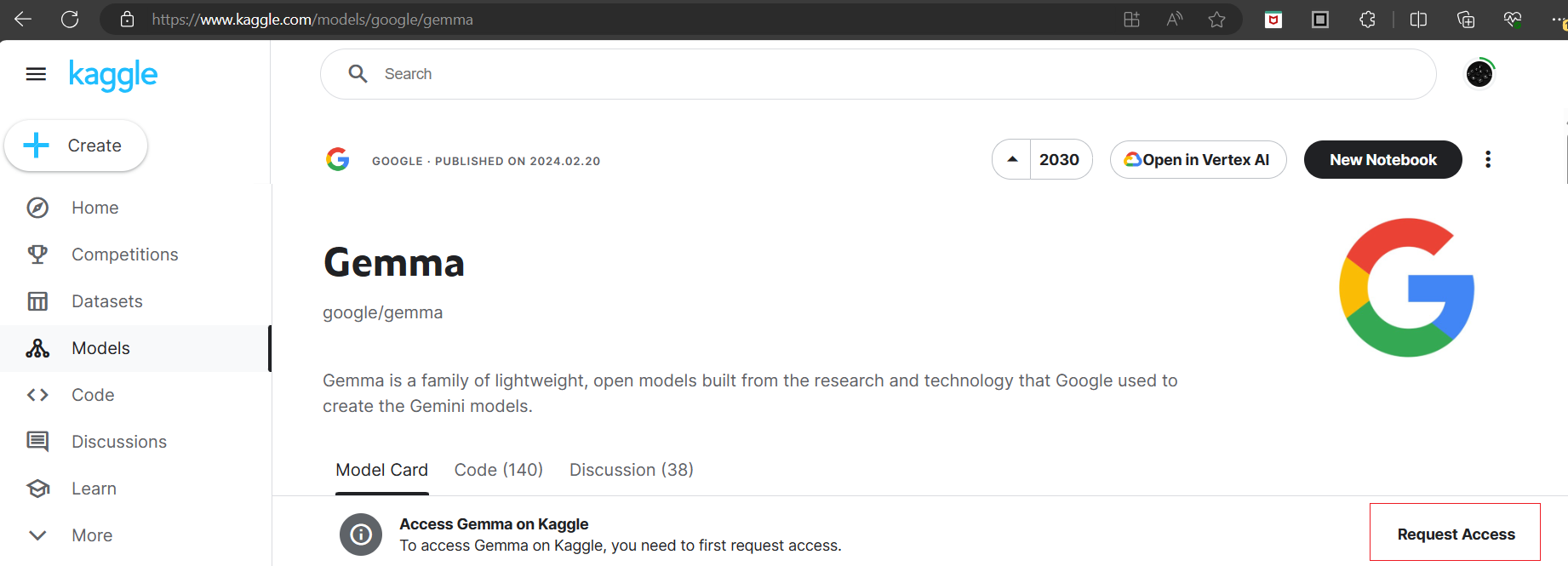Open the Learn section
The width and height of the screenshot is (1568, 566).
[94, 489]
